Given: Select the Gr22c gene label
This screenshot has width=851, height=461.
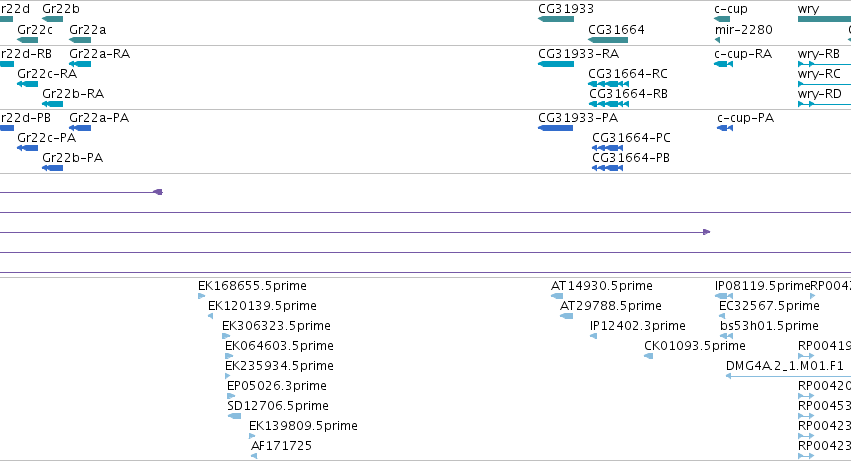Looking at the screenshot, I should 35,29.
